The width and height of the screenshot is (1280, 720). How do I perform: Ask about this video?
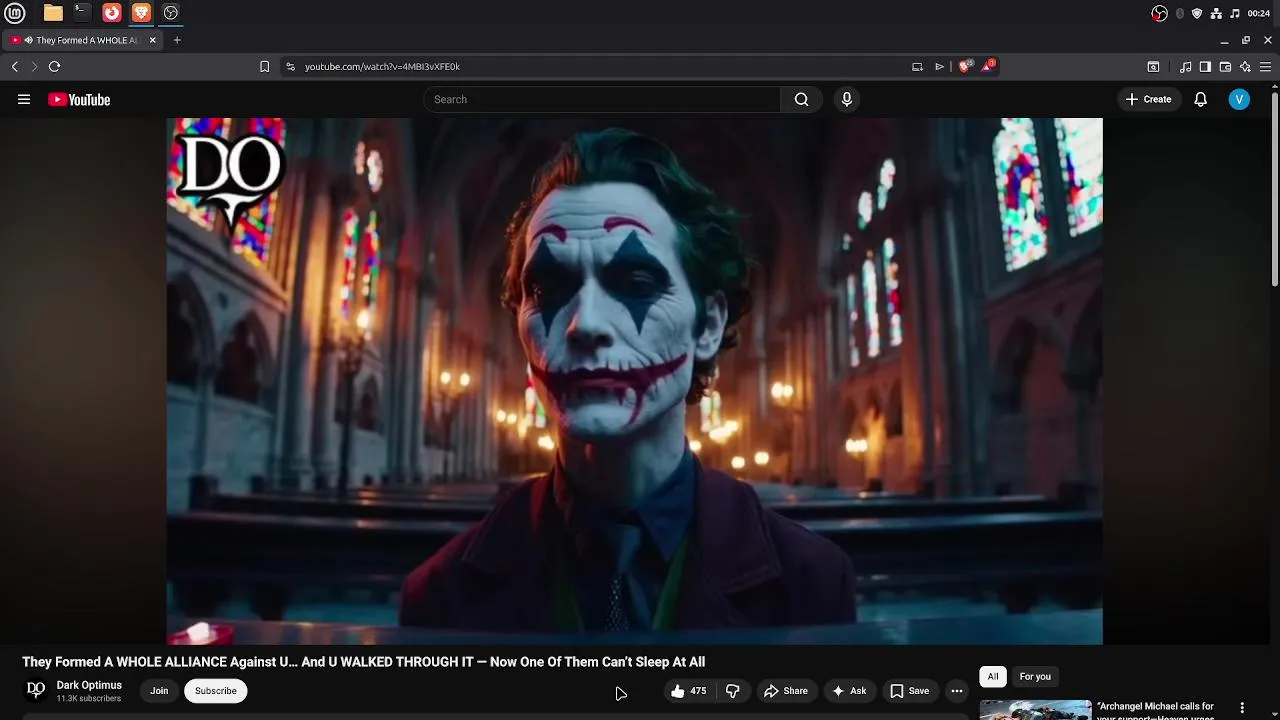point(849,691)
